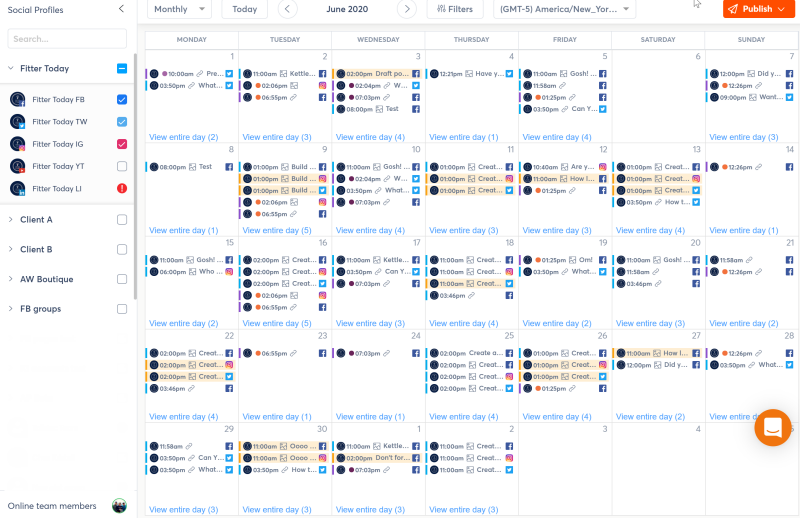Viewport: 800px width, 518px height.
Task: Click the Publish button
Action: 758,9
